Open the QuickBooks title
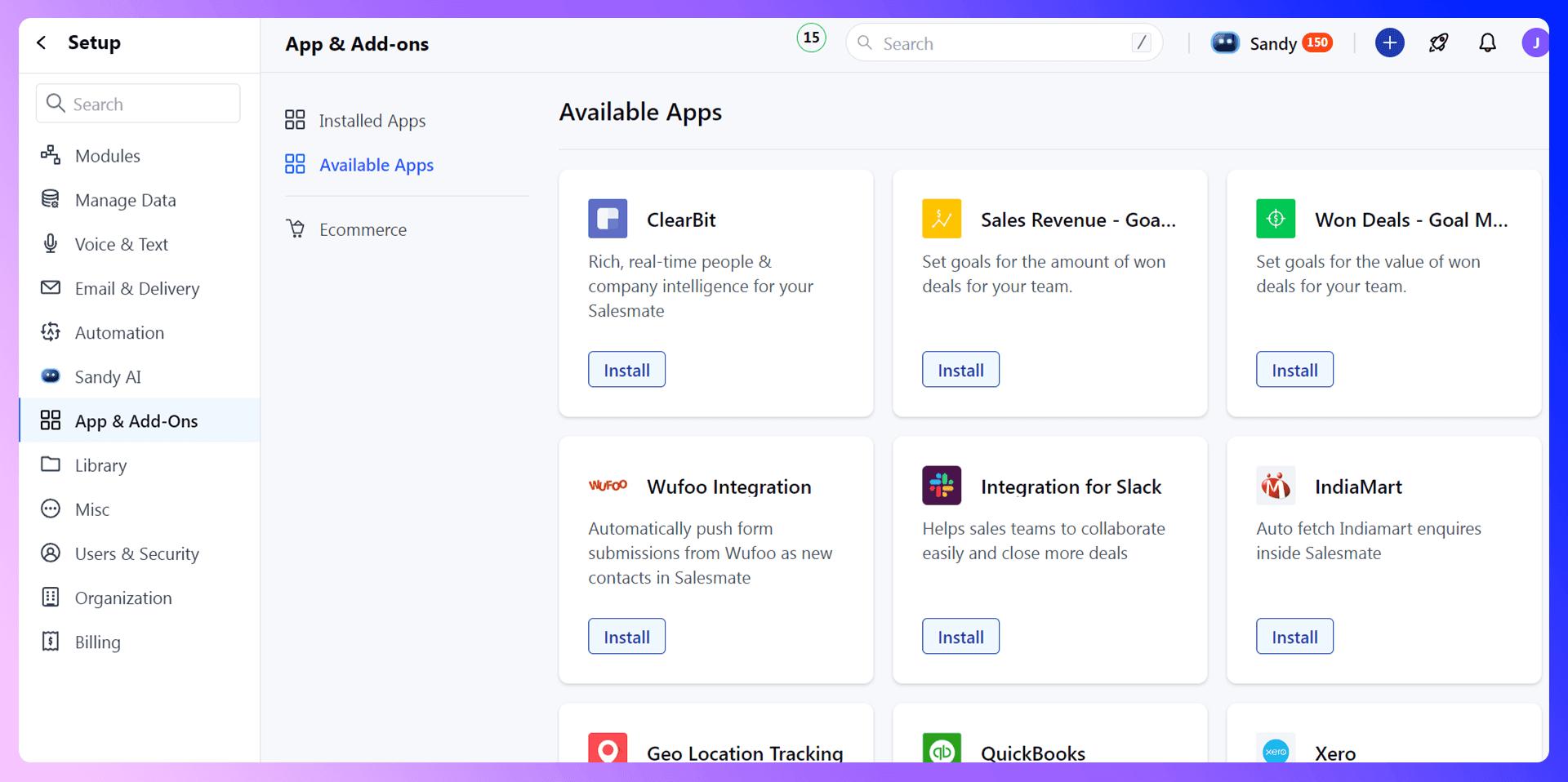1568x782 pixels. point(1033,753)
